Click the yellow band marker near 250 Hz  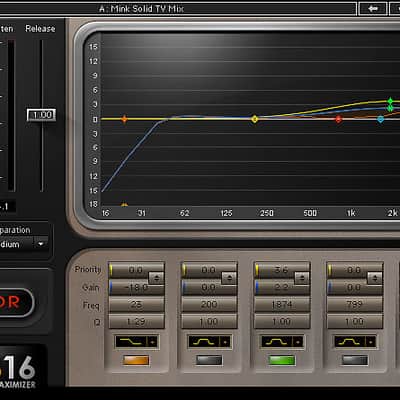[255, 119]
